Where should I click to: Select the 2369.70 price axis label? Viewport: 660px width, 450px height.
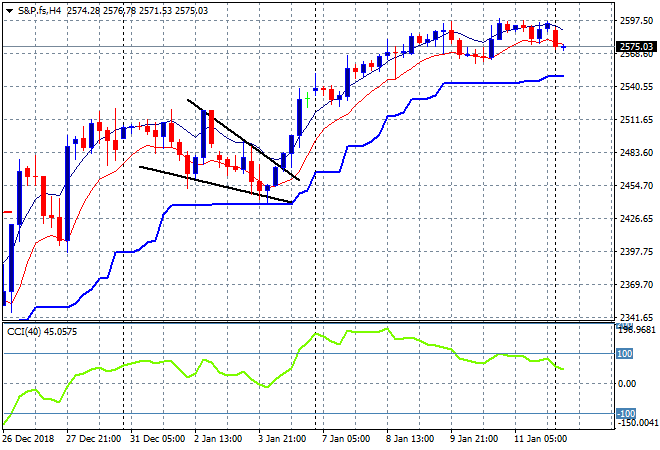pos(636,285)
